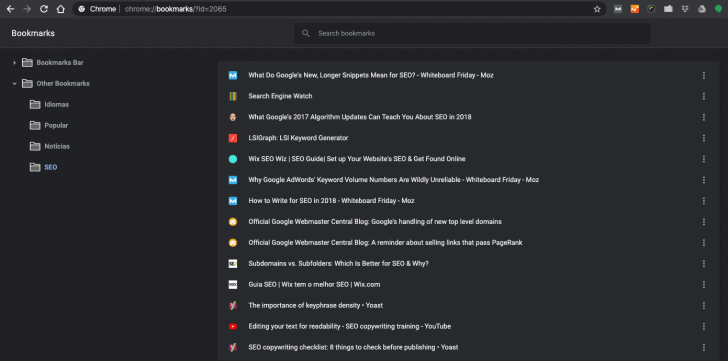The height and width of the screenshot is (361, 728).
Task: Open the camera screenshot extension
Action: tap(668, 9)
